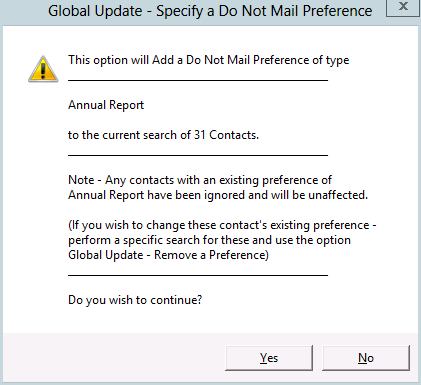
Task: Click the 'Do you wish to continue?' question
Action: 135,300
